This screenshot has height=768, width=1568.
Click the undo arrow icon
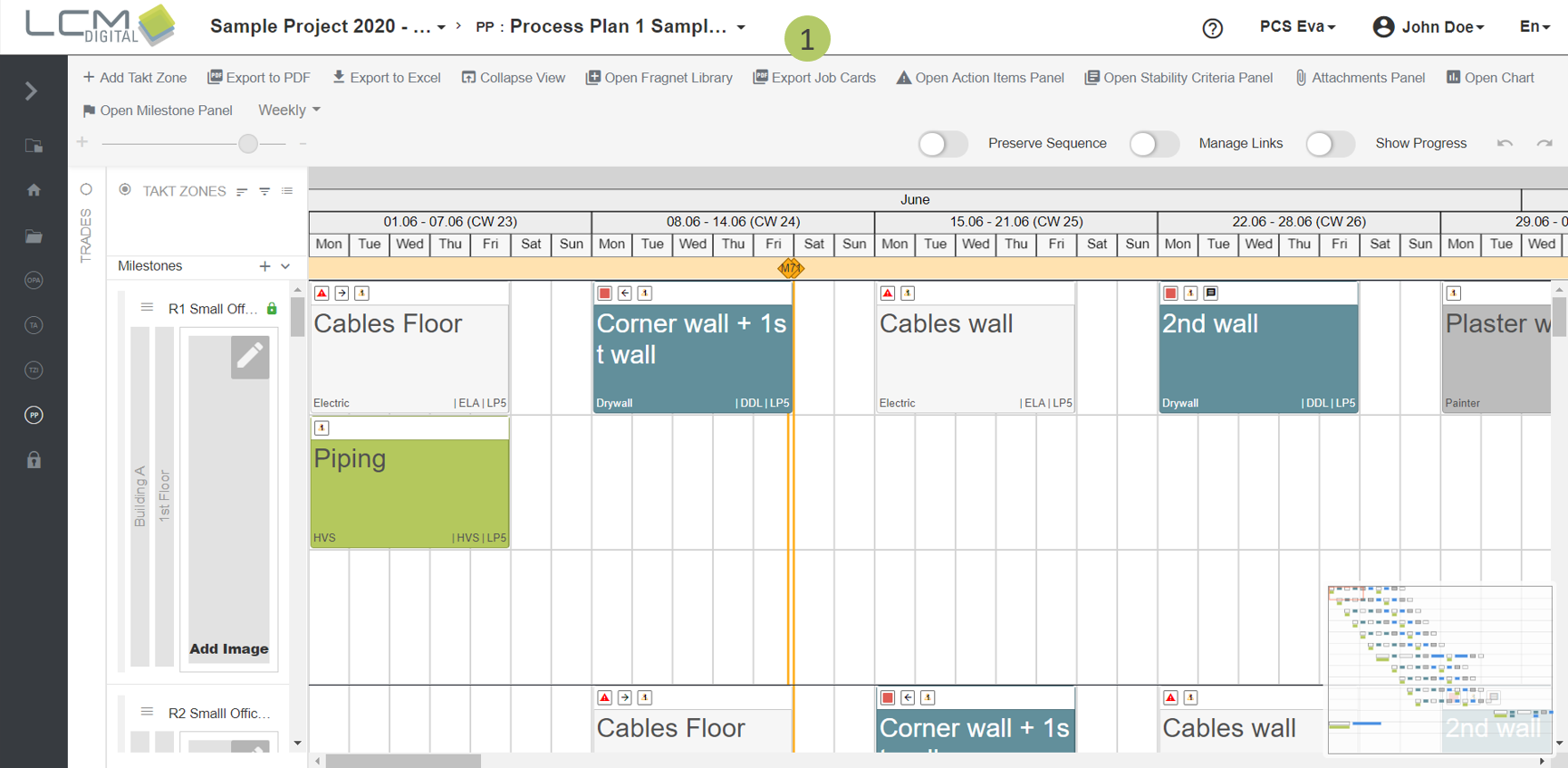(1505, 143)
